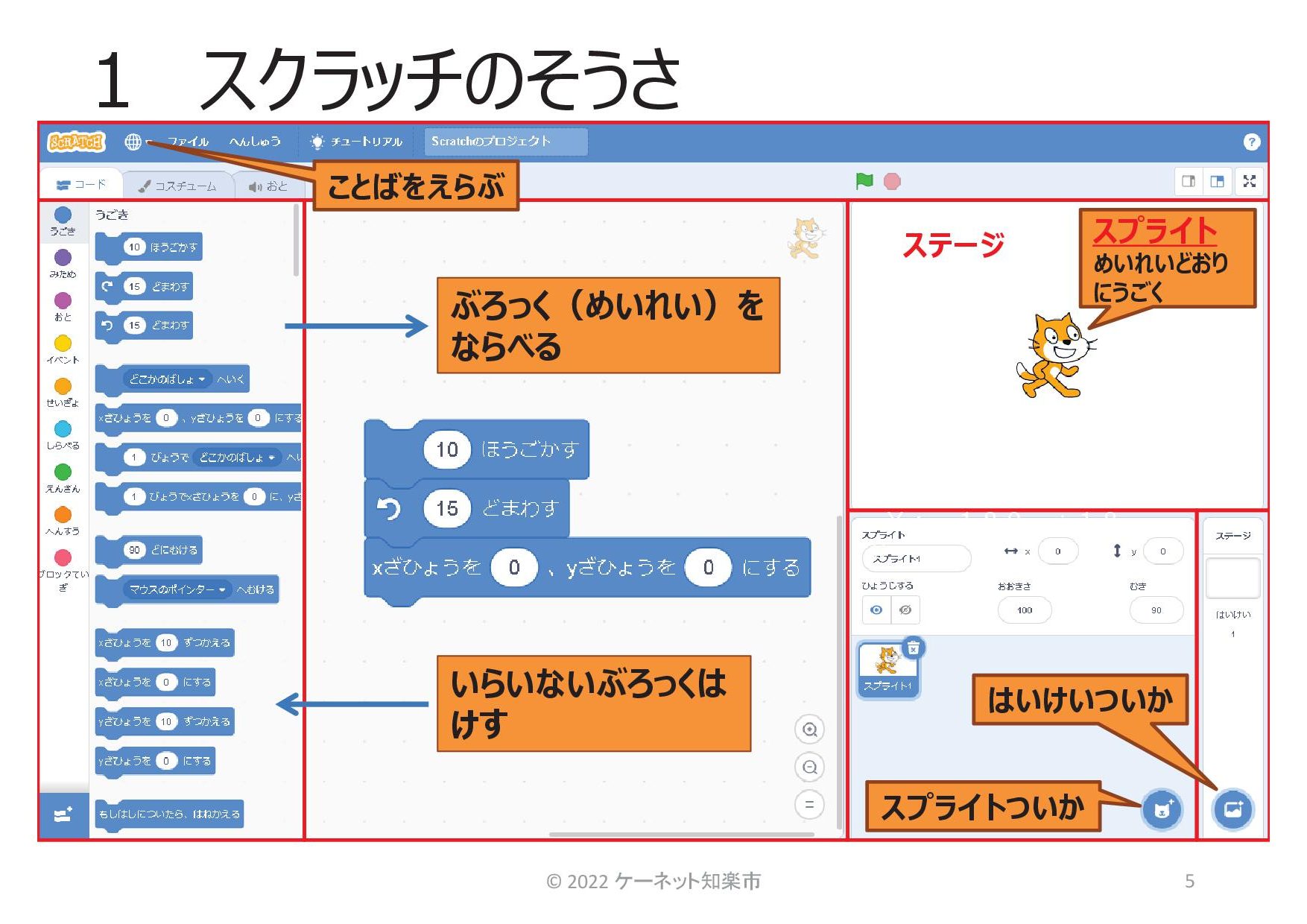This screenshot has width=1307, height=924.
Task: Show sprite with the eye icon
Action: (x=876, y=610)
